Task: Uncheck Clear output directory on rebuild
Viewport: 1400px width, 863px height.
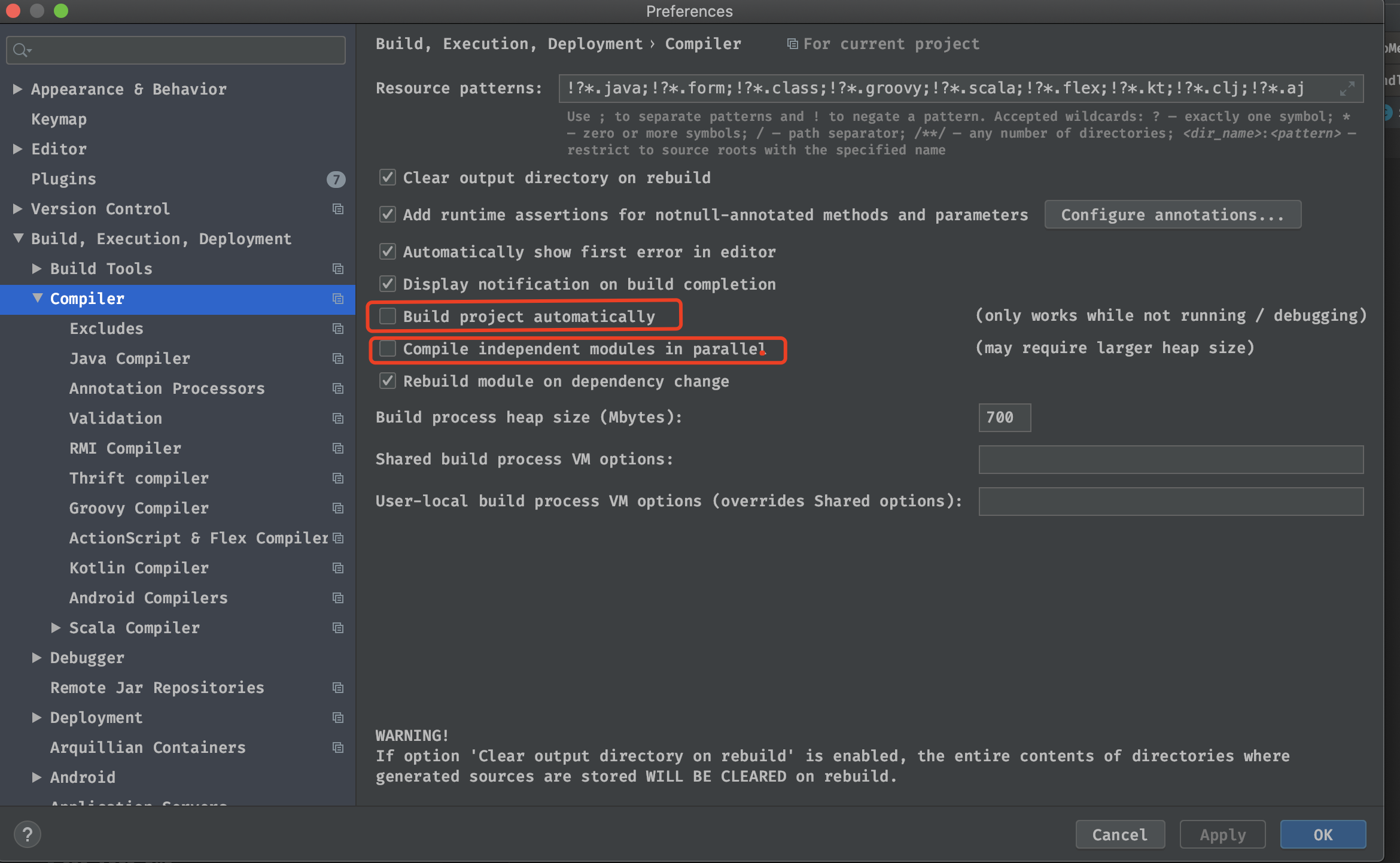Action: click(388, 178)
